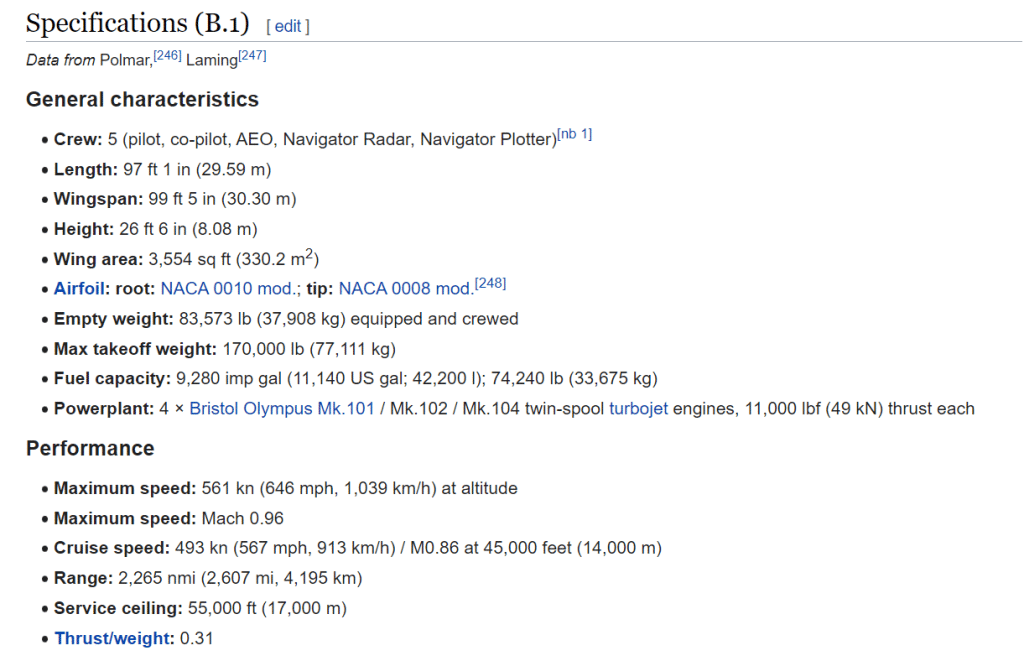This screenshot has width=1024, height=661.
Task: Open the NACA 0008 mod. link
Action: (405, 289)
